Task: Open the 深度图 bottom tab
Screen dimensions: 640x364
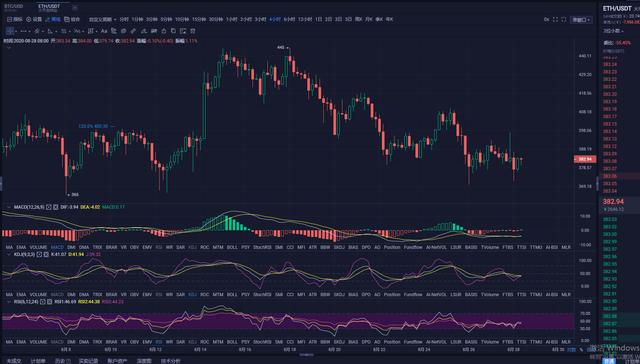Action: click(x=144, y=361)
